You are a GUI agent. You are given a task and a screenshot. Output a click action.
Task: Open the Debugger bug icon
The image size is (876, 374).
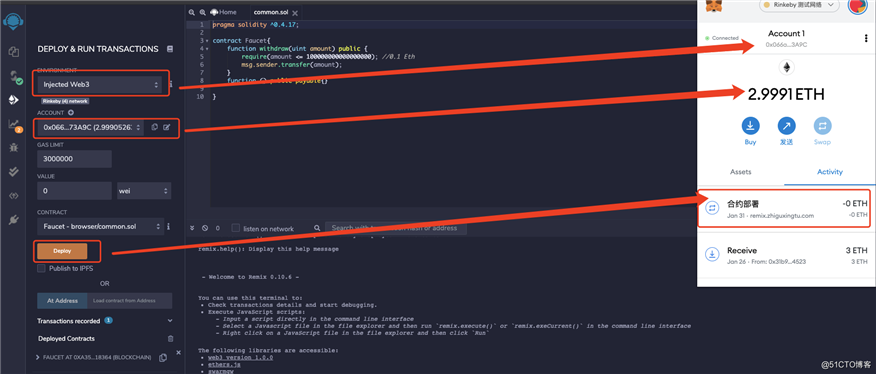[x=13, y=148]
